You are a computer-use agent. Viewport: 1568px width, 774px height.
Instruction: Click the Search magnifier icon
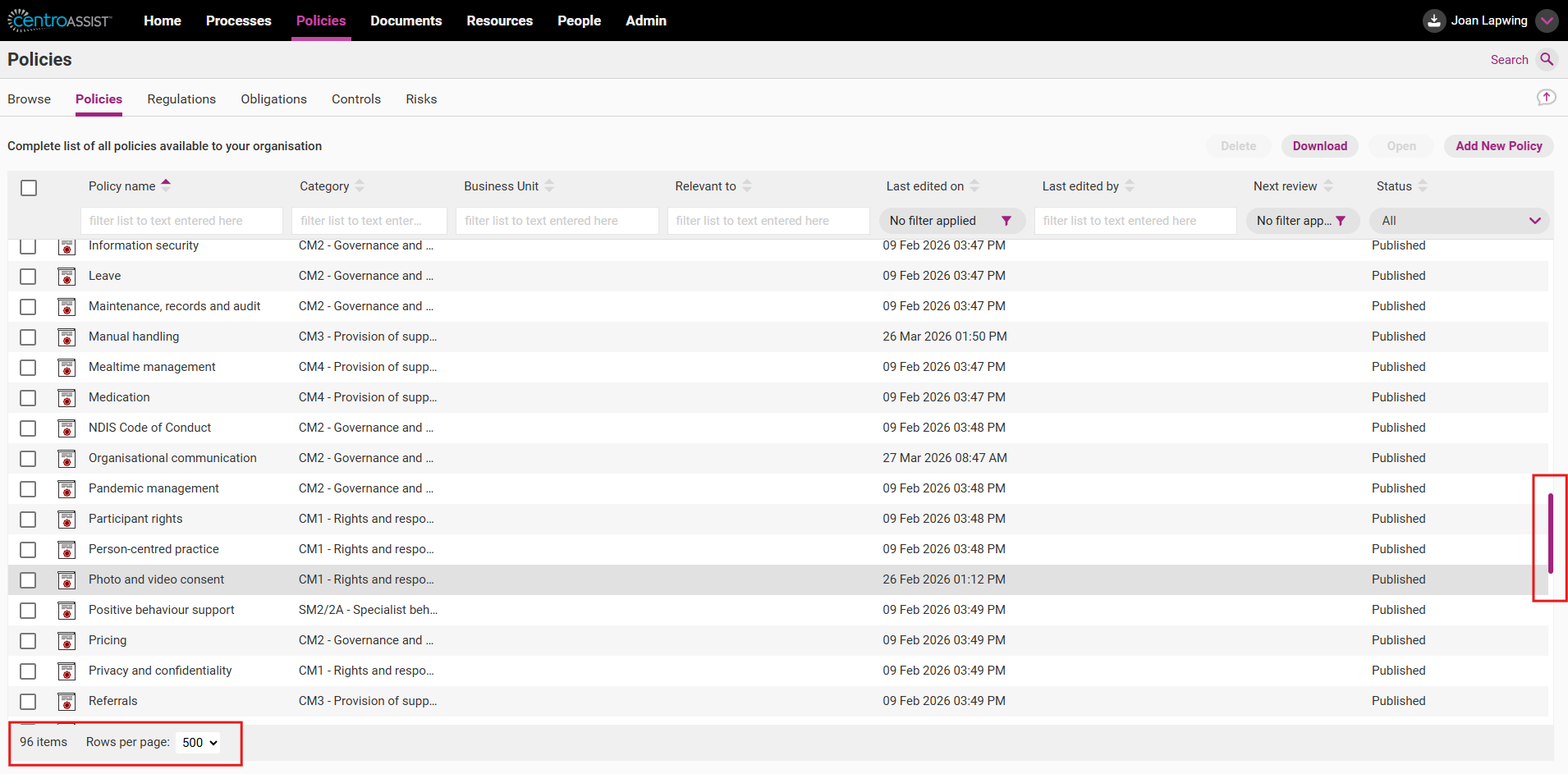coord(1547,59)
